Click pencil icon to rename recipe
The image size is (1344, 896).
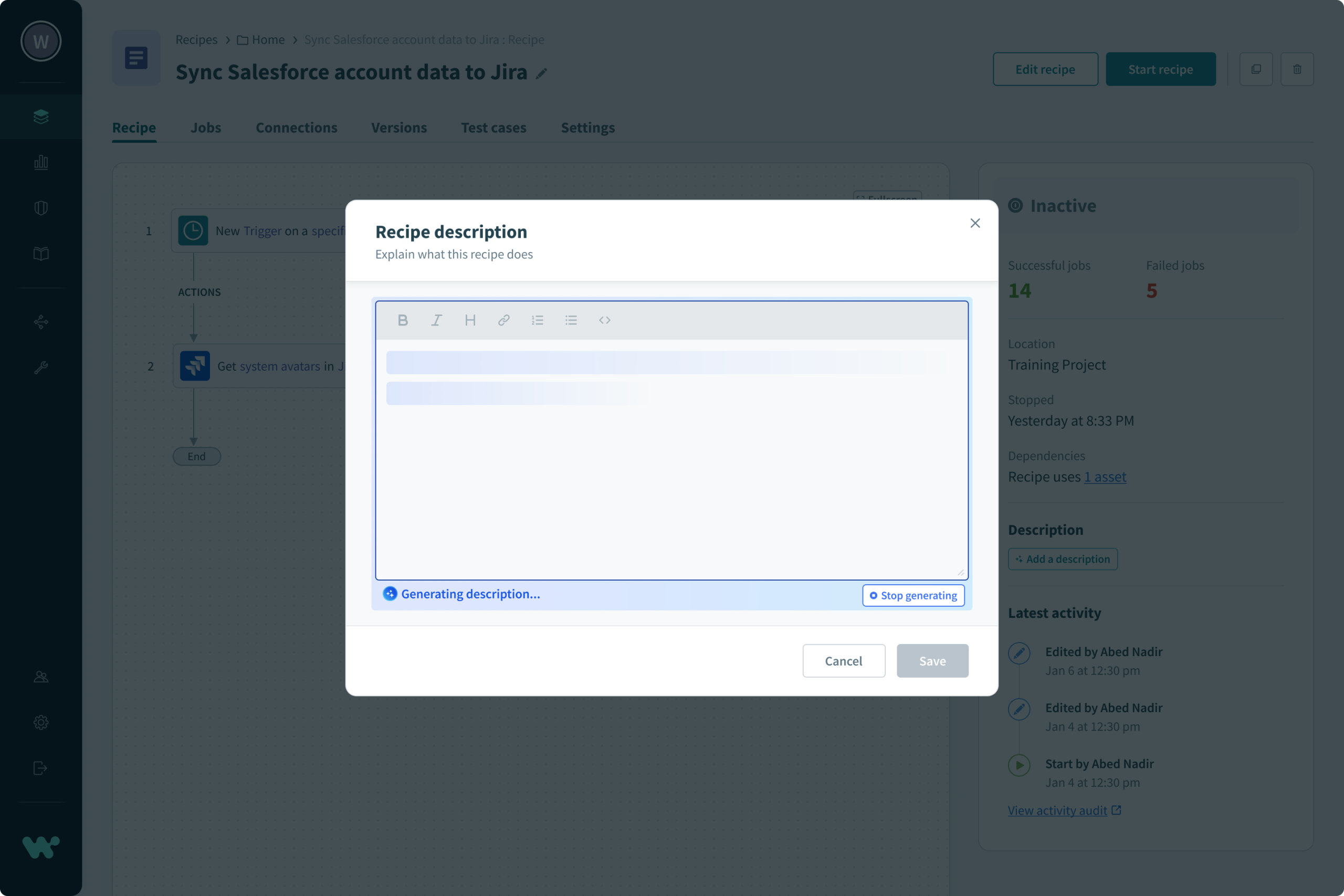pos(541,73)
